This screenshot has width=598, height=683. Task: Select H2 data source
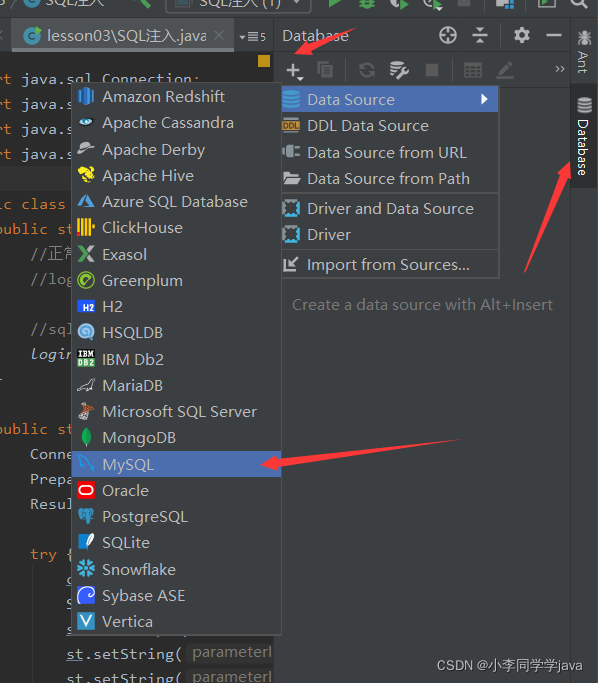[176, 307]
